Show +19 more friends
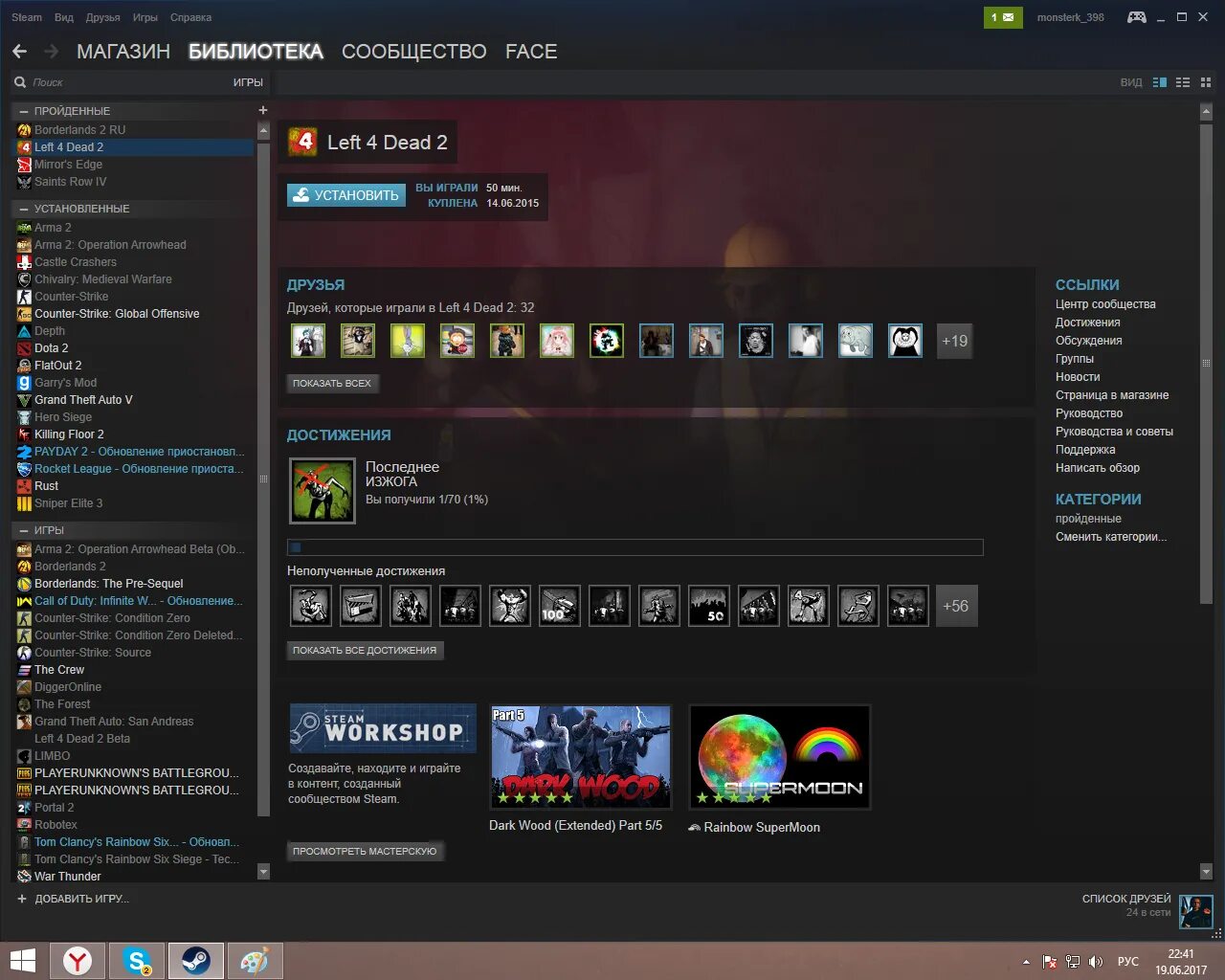1225x980 pixels. click(954, 341)
